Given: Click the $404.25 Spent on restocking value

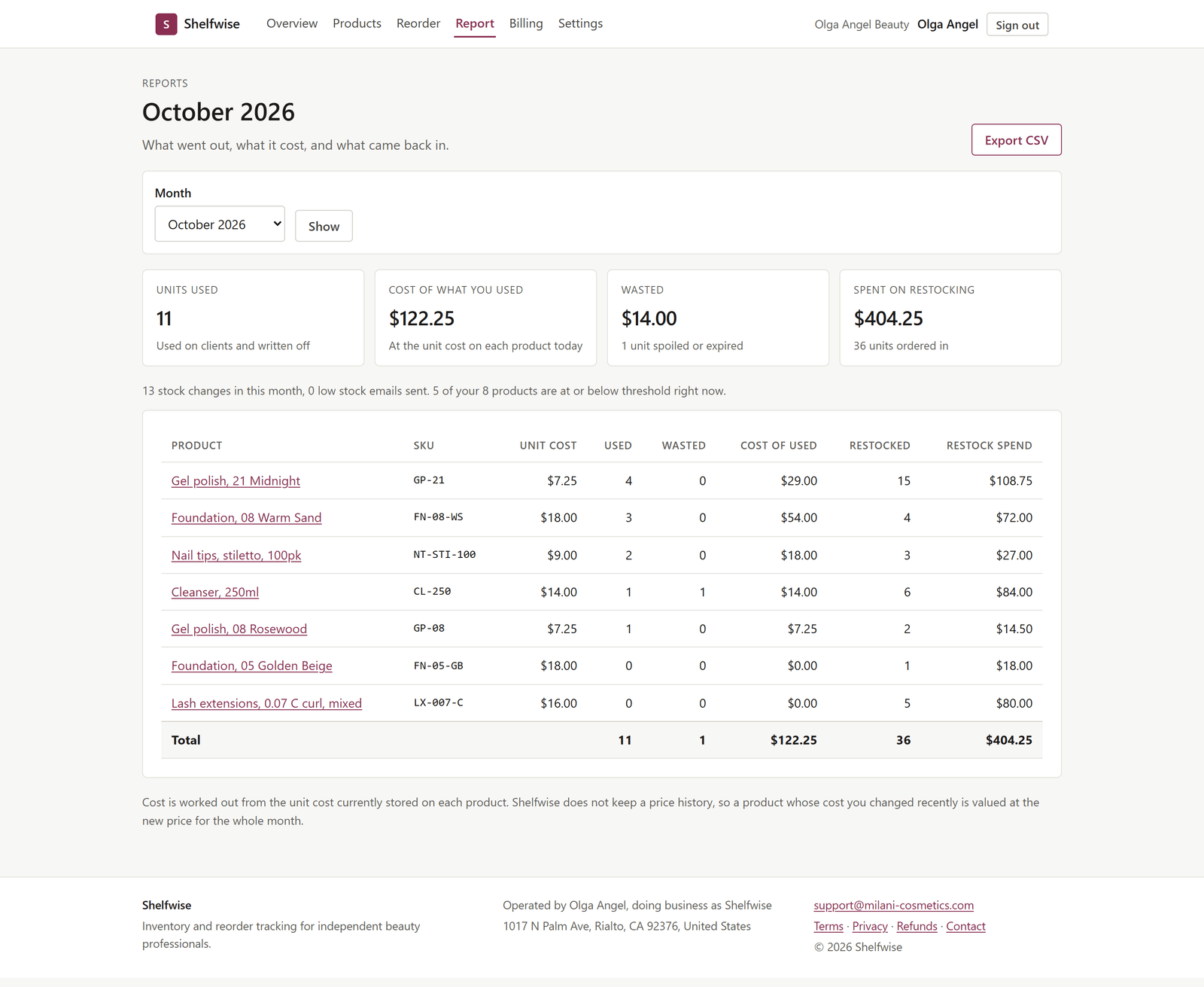Looking at the screenshot, I should click(x=888, y=318).
